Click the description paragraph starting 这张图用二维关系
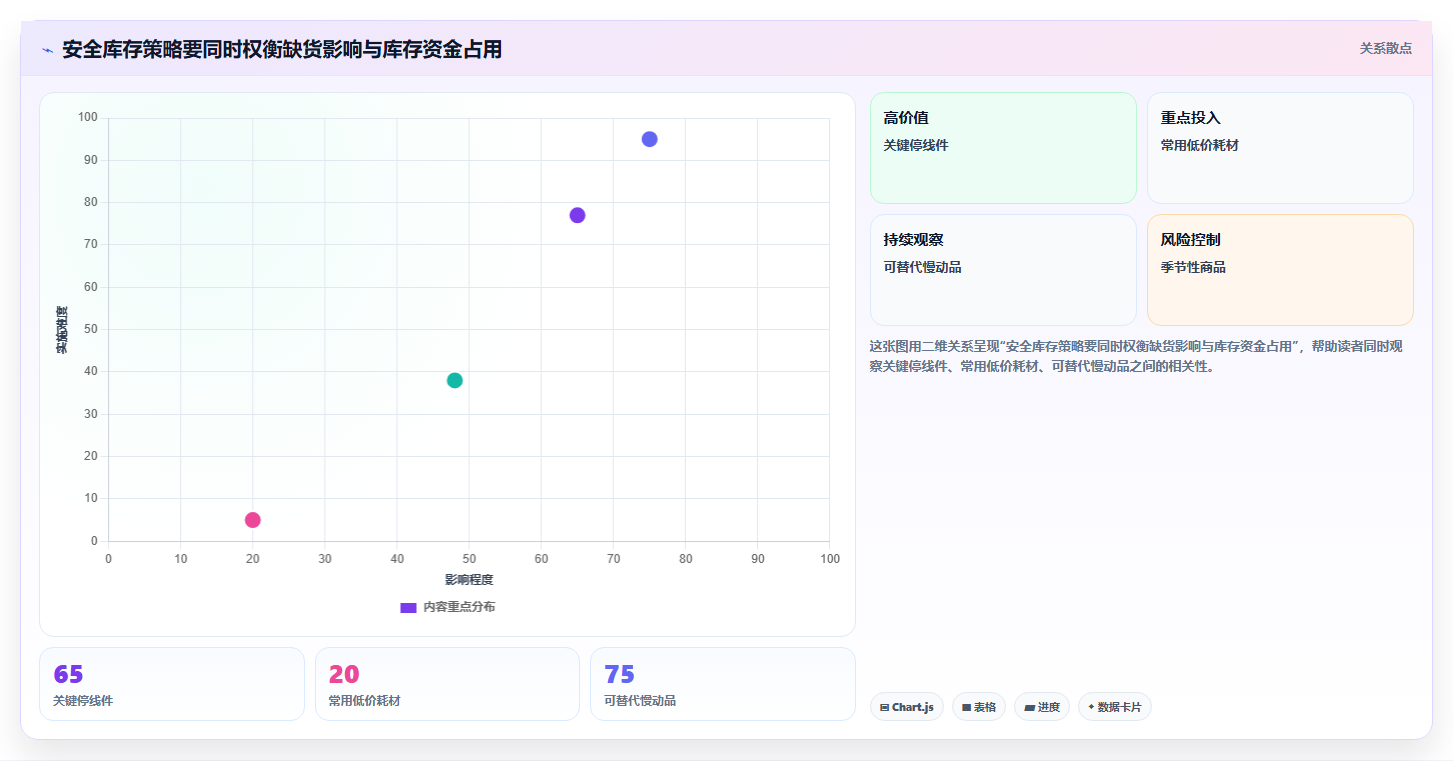1453x761 pixels. click(x=1137, y=356)
